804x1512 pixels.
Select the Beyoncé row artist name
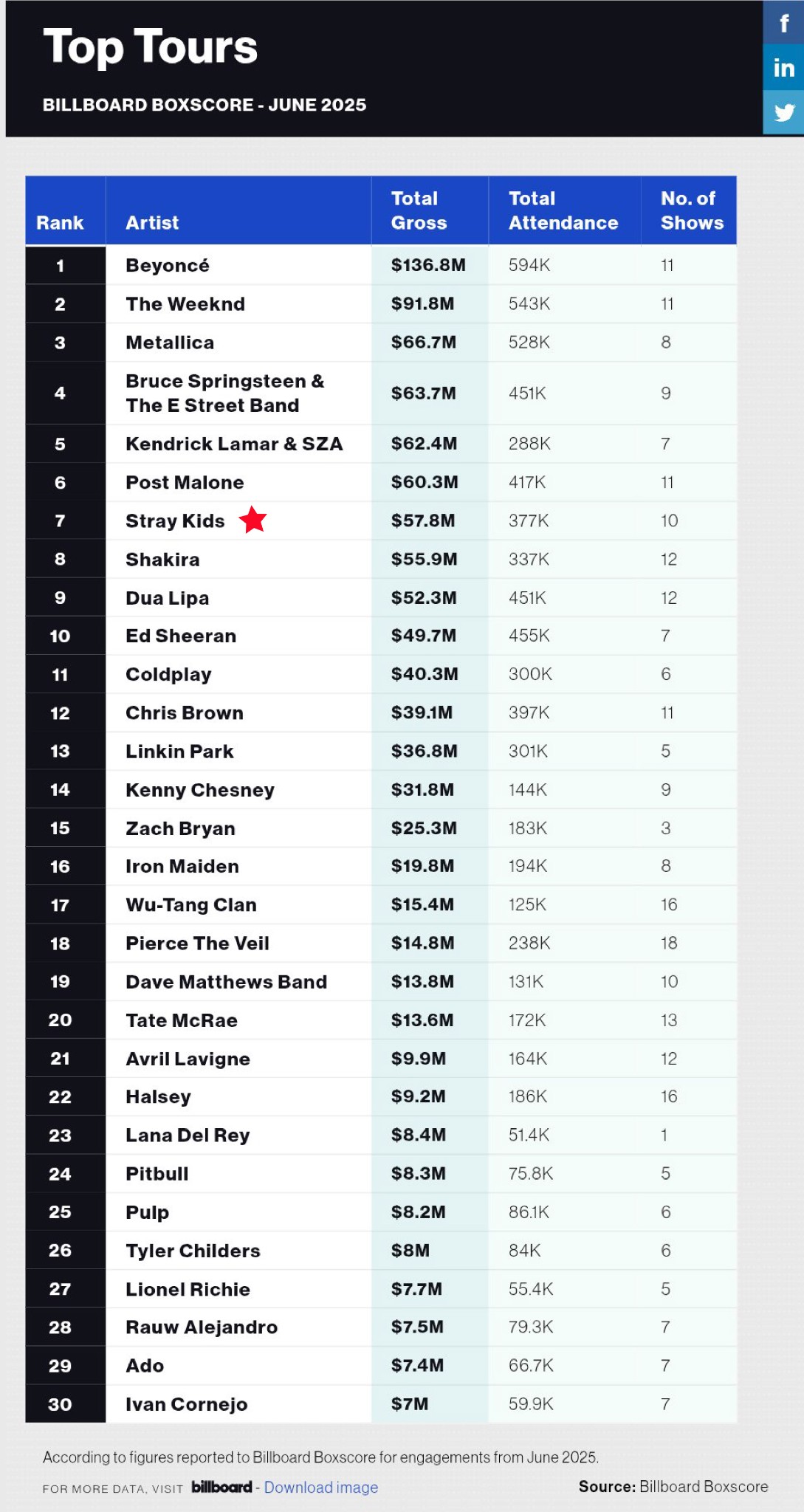click(168, 265)
